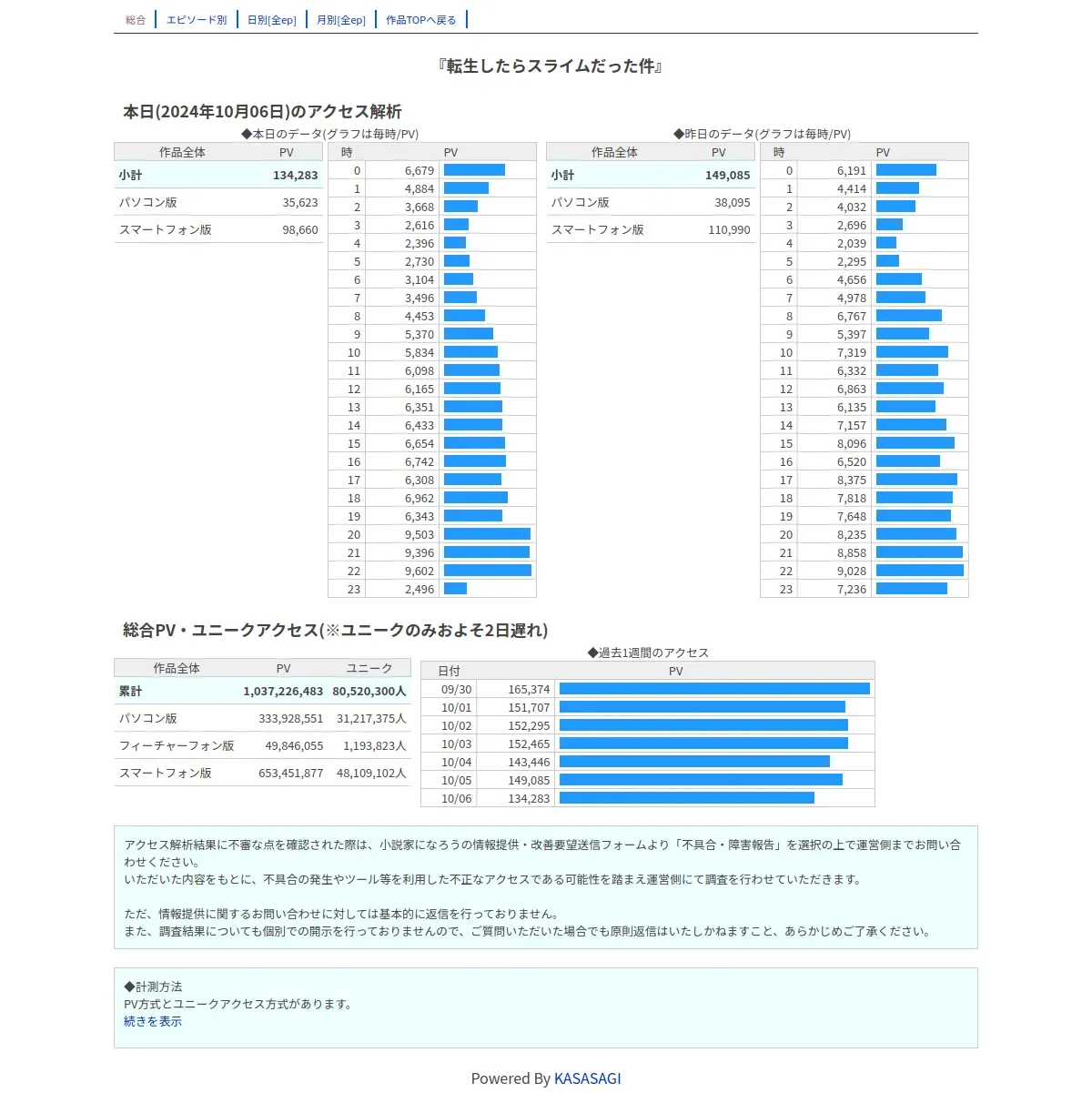Select 累計 unique 80,520,300人
Image resolution: width=1092 pixels, height=1093 pixels.
pos(369,691)
